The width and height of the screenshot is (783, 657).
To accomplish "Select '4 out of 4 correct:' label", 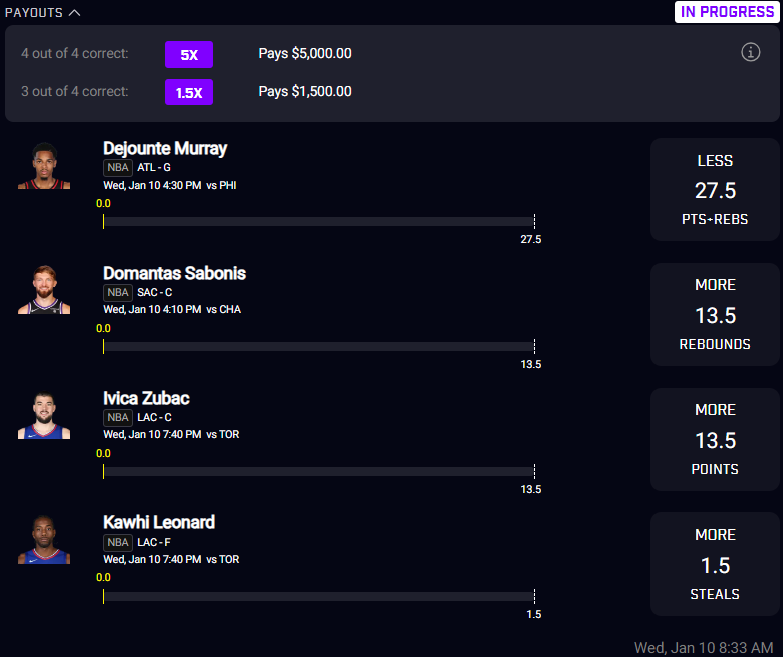I will click(75, 53).
